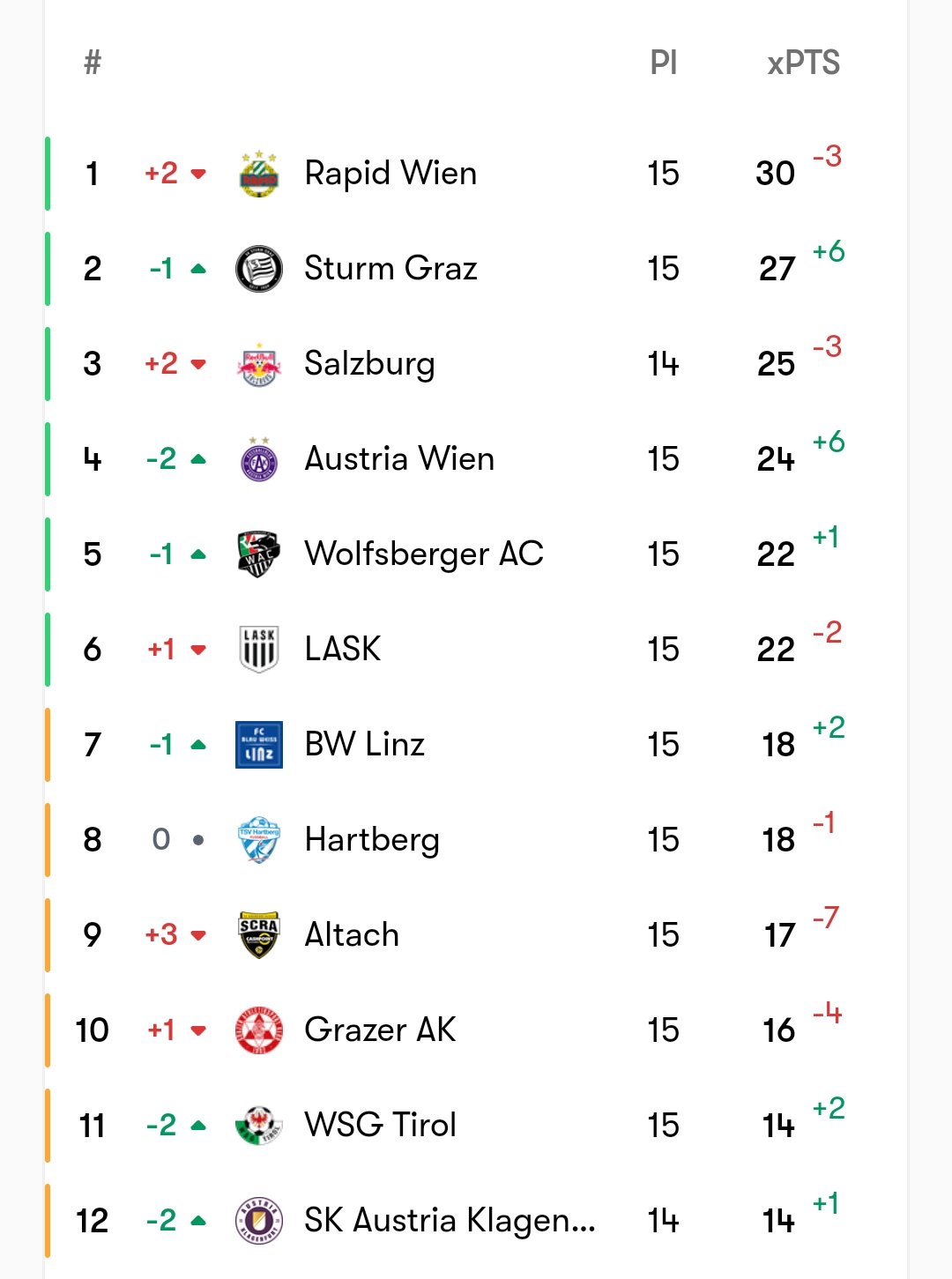The image size is (952, 1279).
Task: Click the green up arrow beside Sturm Graz
Action: point(198,269)
